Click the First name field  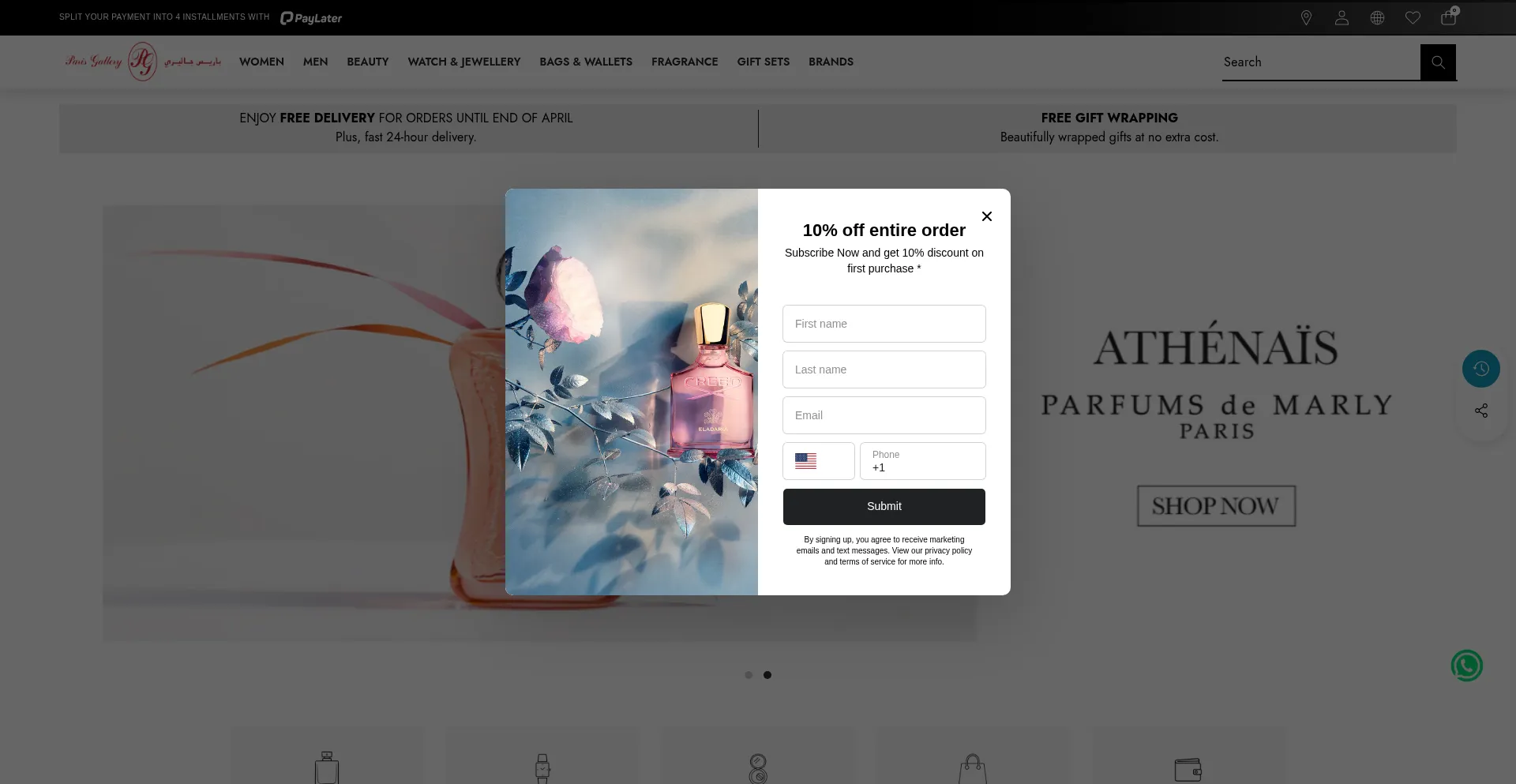(884, 324)
